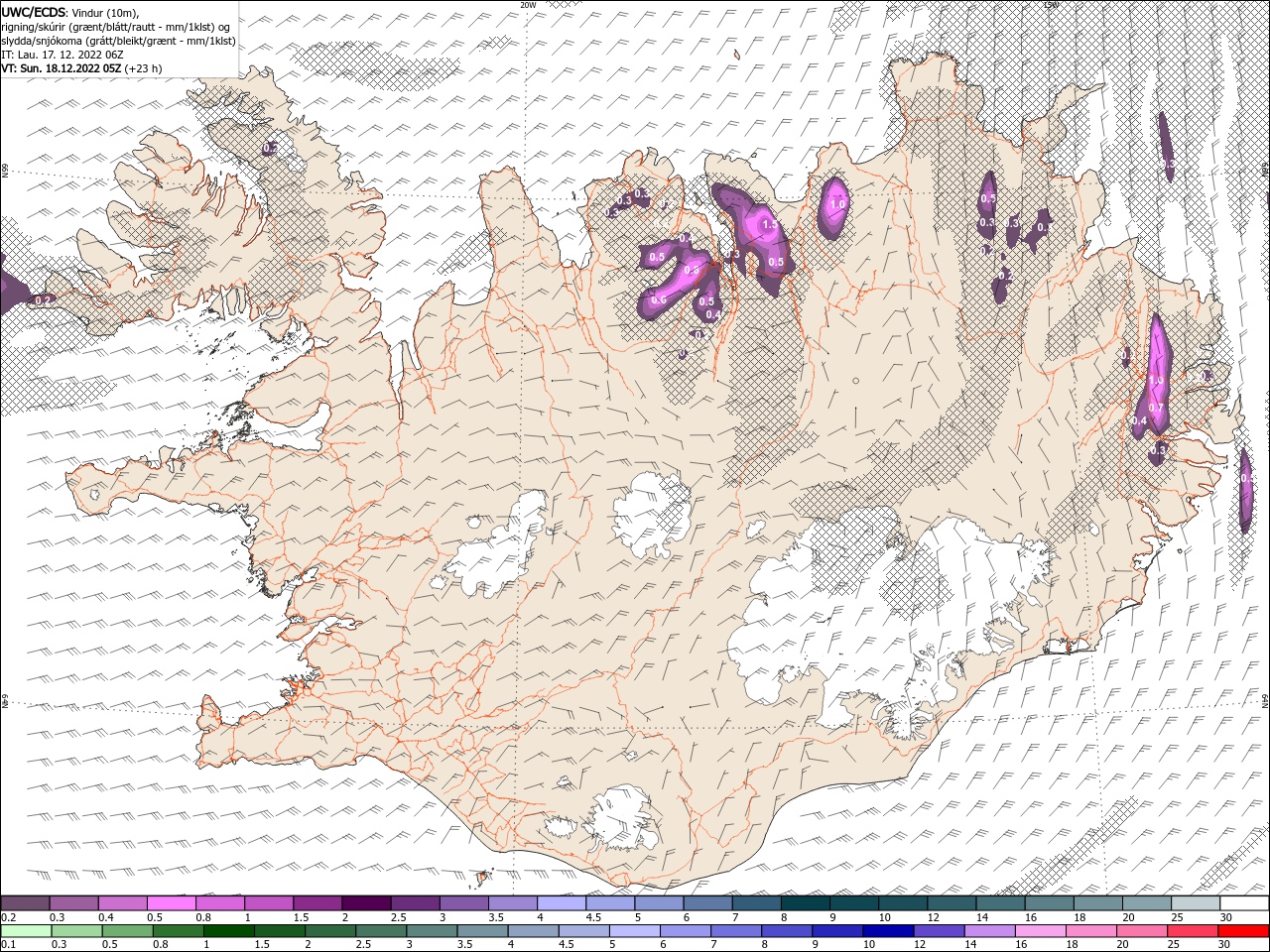This screenshot has height=952, width=1270.
Task: Click the light pink 16 swatch on the rain scale
Action: (x=1041, y=931)
